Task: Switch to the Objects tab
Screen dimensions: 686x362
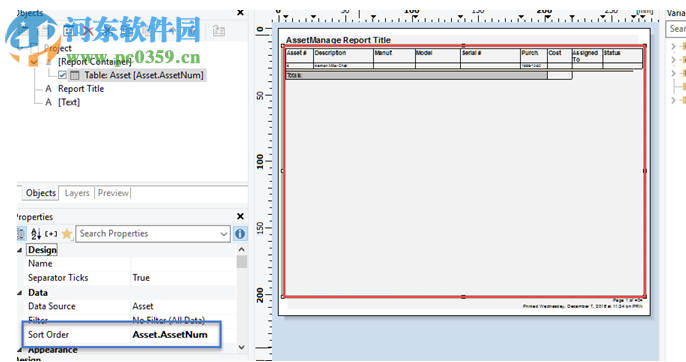Action: coord(41,193)
